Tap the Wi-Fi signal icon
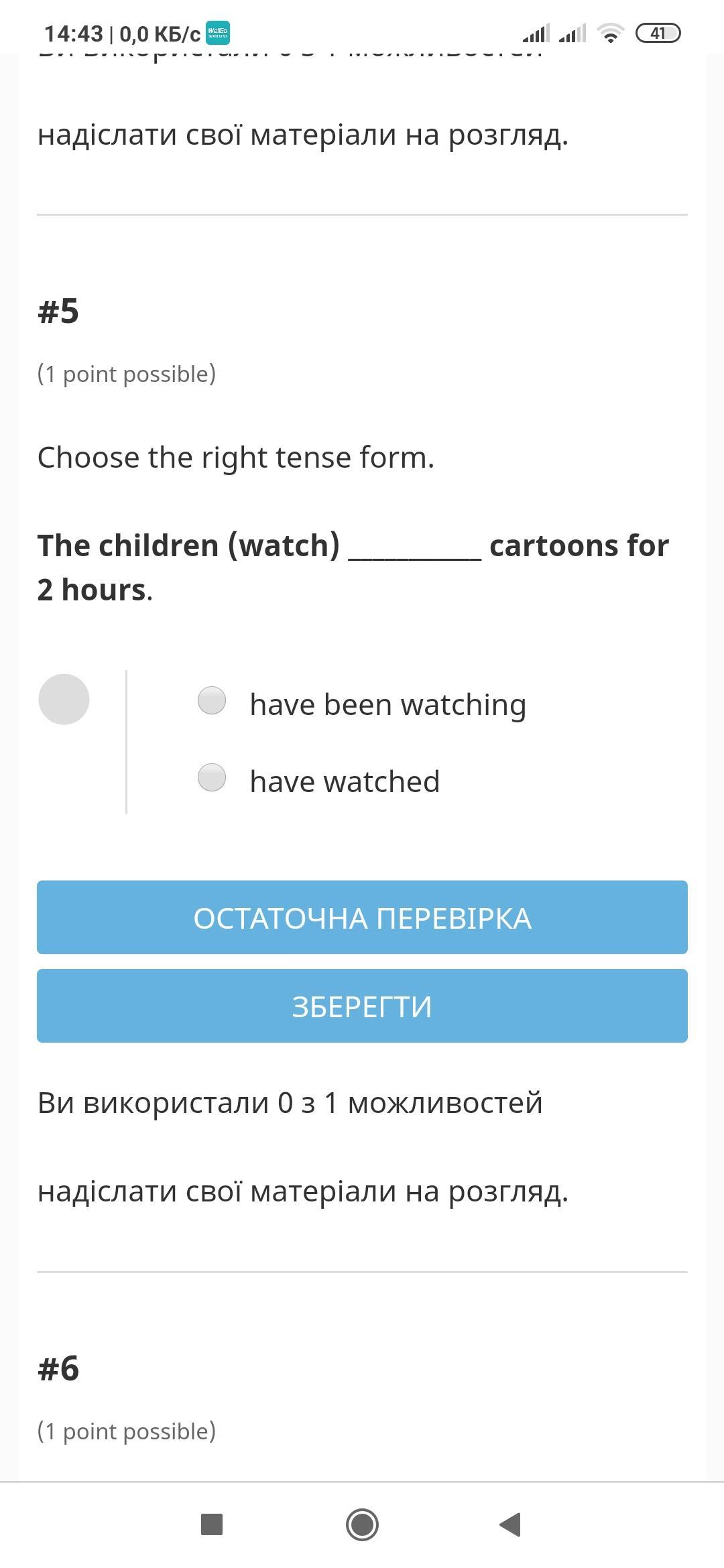 tap(610, 33)
